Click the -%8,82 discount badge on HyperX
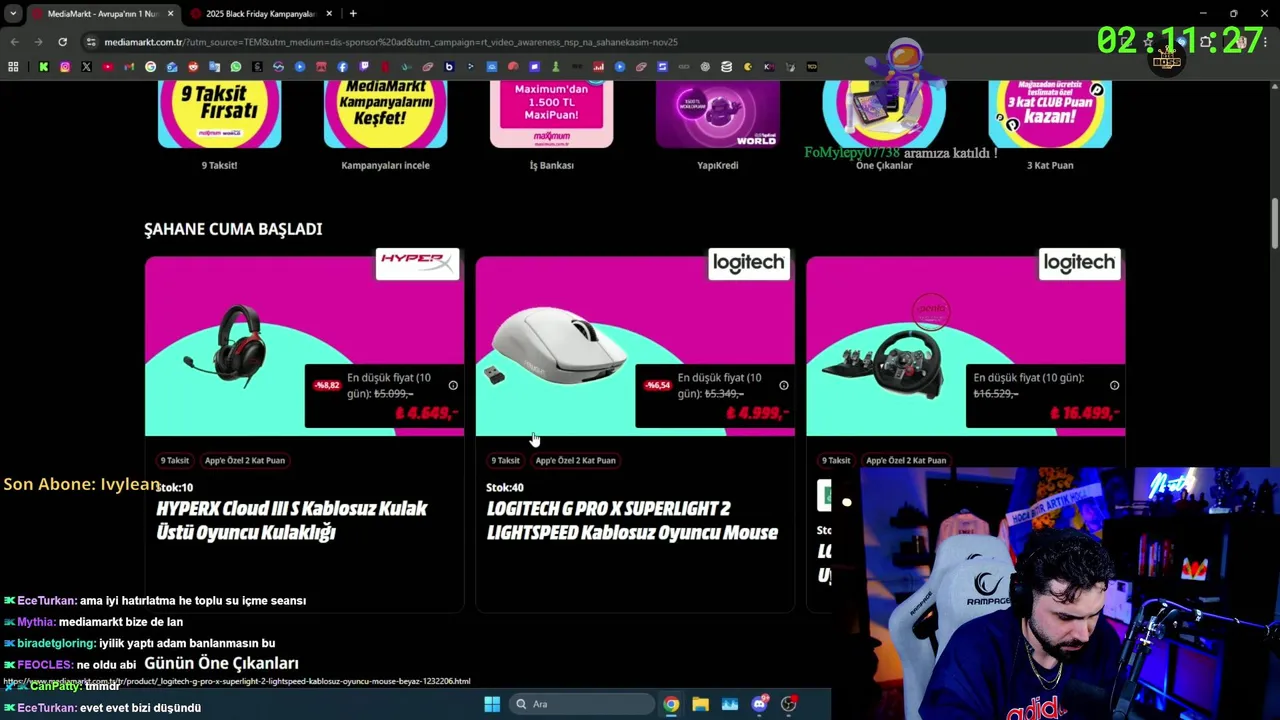This screenshot has height=720, width=1280. pos(327,385)
